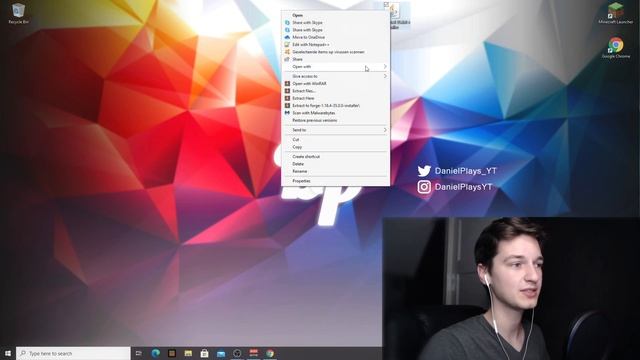Click the Task View taskbar button
The width and height of the screenshot is (640, 360).
(139, 353)
